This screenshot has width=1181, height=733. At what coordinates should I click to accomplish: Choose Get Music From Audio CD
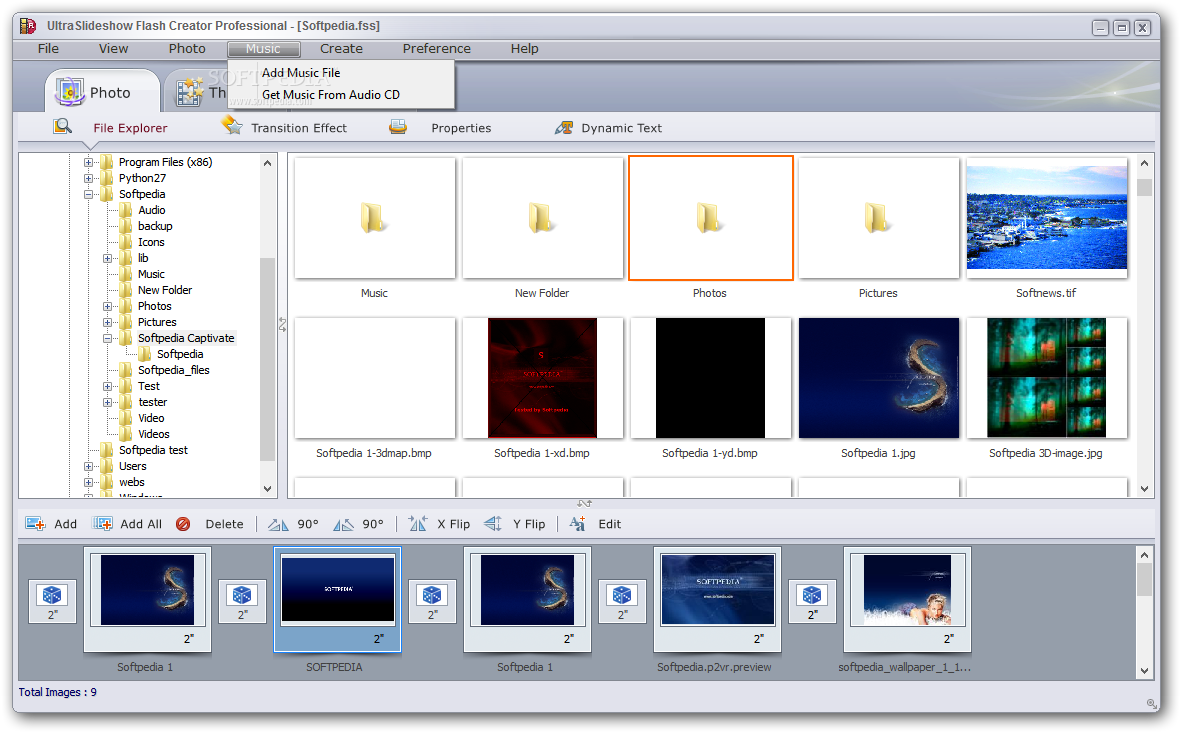point(331,95)
